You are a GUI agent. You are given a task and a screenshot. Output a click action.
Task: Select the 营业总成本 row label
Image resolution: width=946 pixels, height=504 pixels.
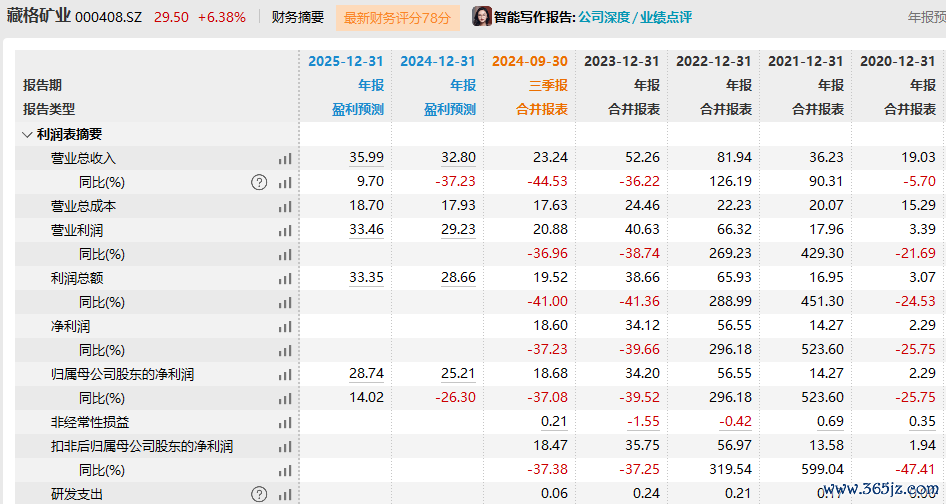coord(83,206)
